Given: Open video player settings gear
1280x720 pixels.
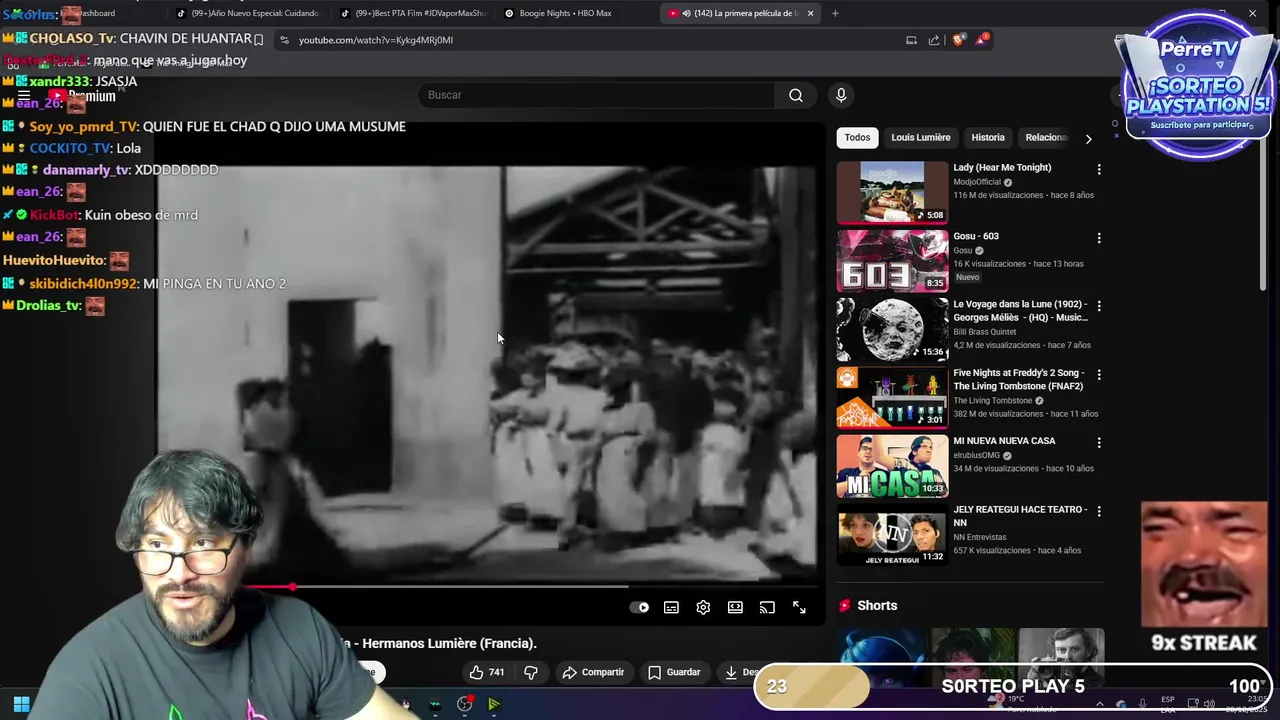Looking at the screenshot, I should 703,607.
